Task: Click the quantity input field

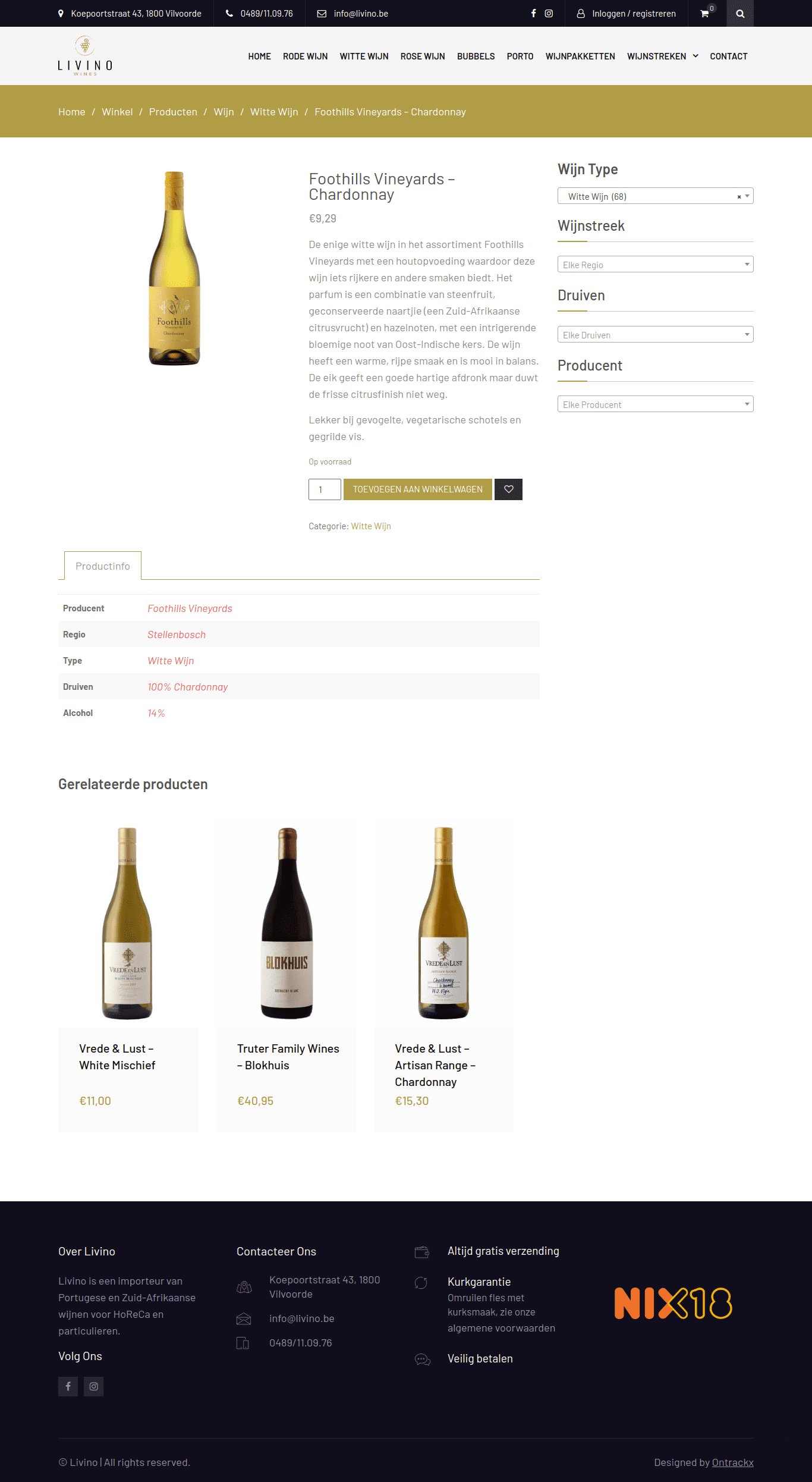Action: pos(325,489)
